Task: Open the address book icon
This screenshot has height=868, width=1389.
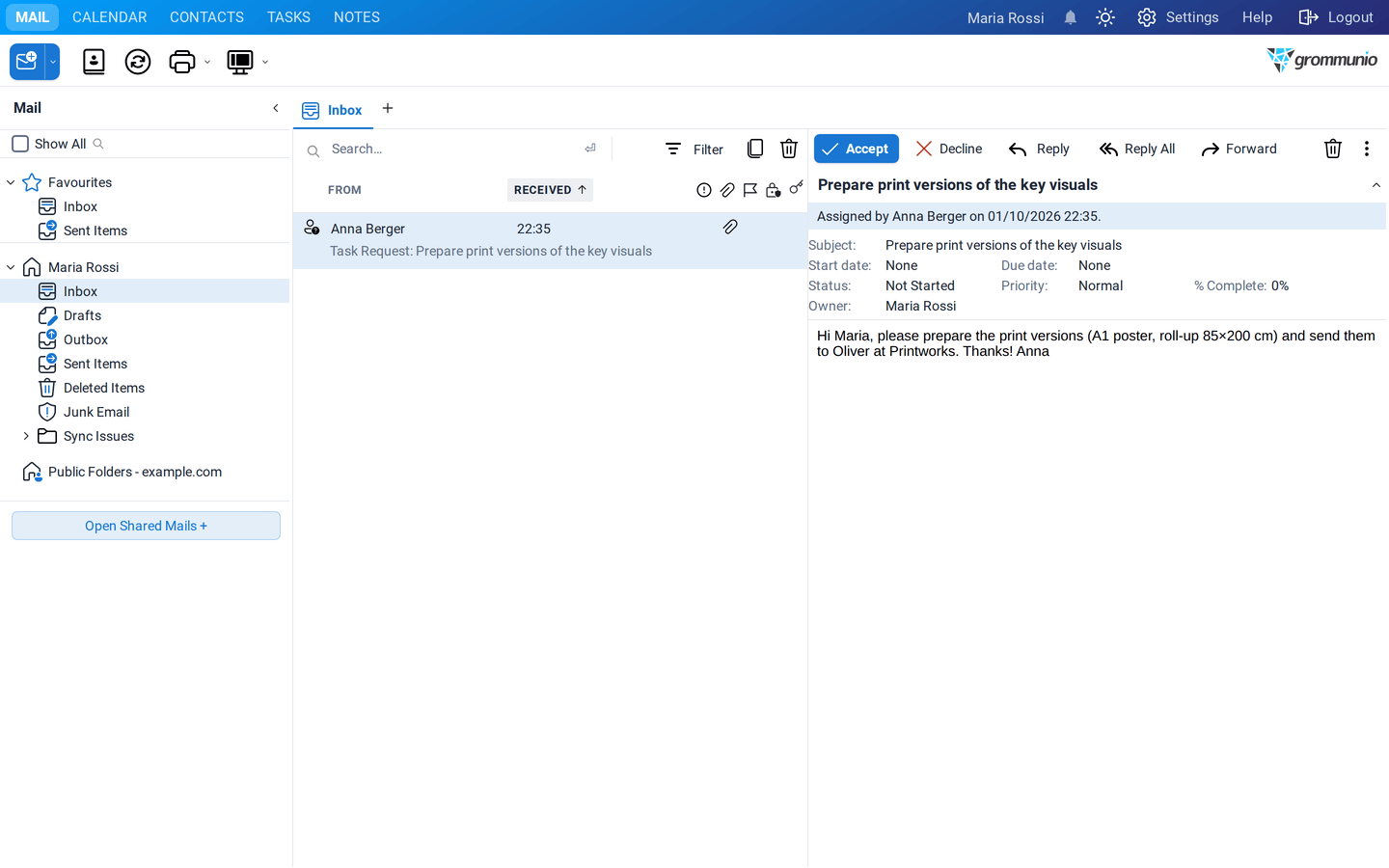Action: point(94,62)
